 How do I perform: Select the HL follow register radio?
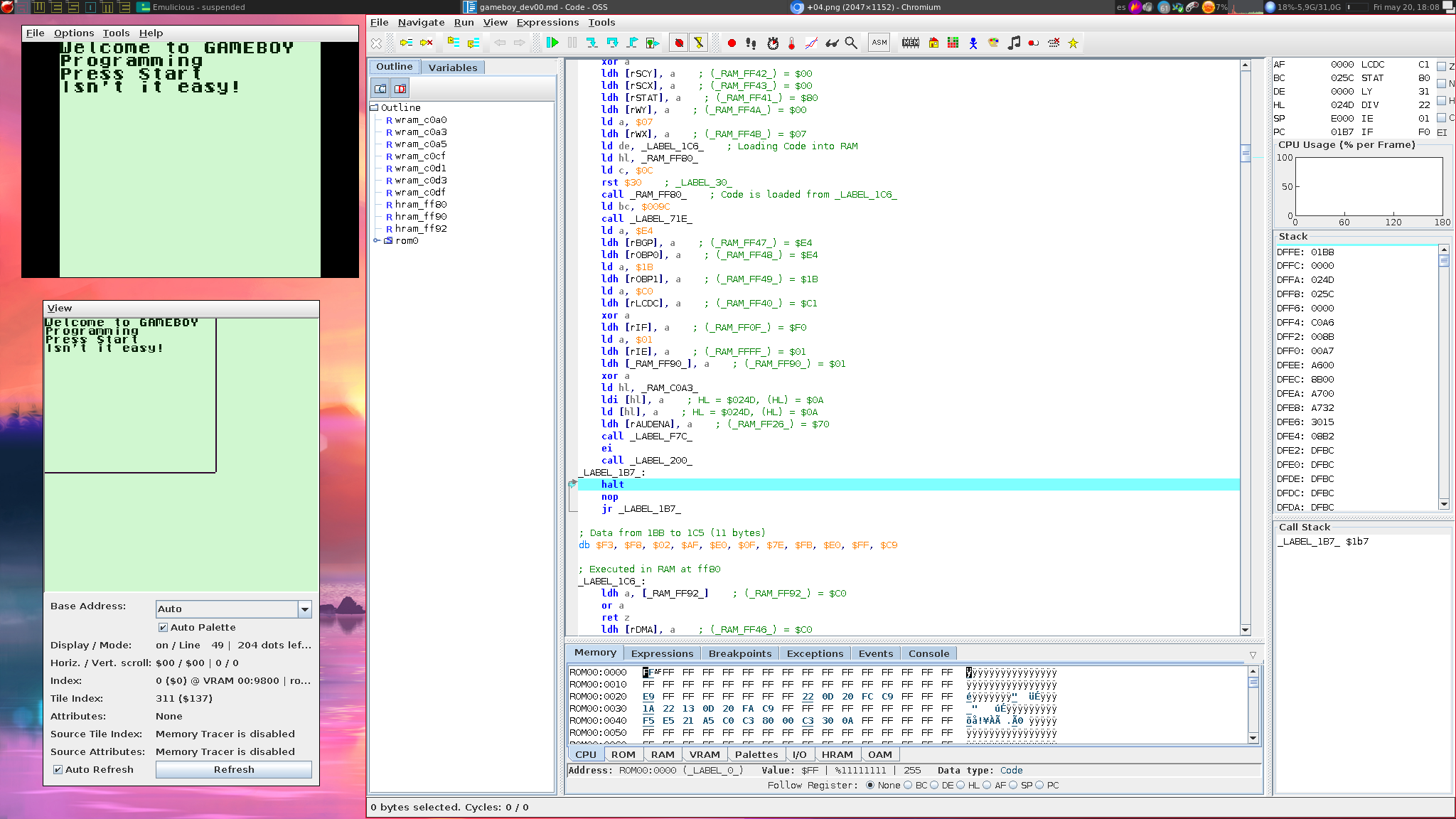(x=960, y=785)
